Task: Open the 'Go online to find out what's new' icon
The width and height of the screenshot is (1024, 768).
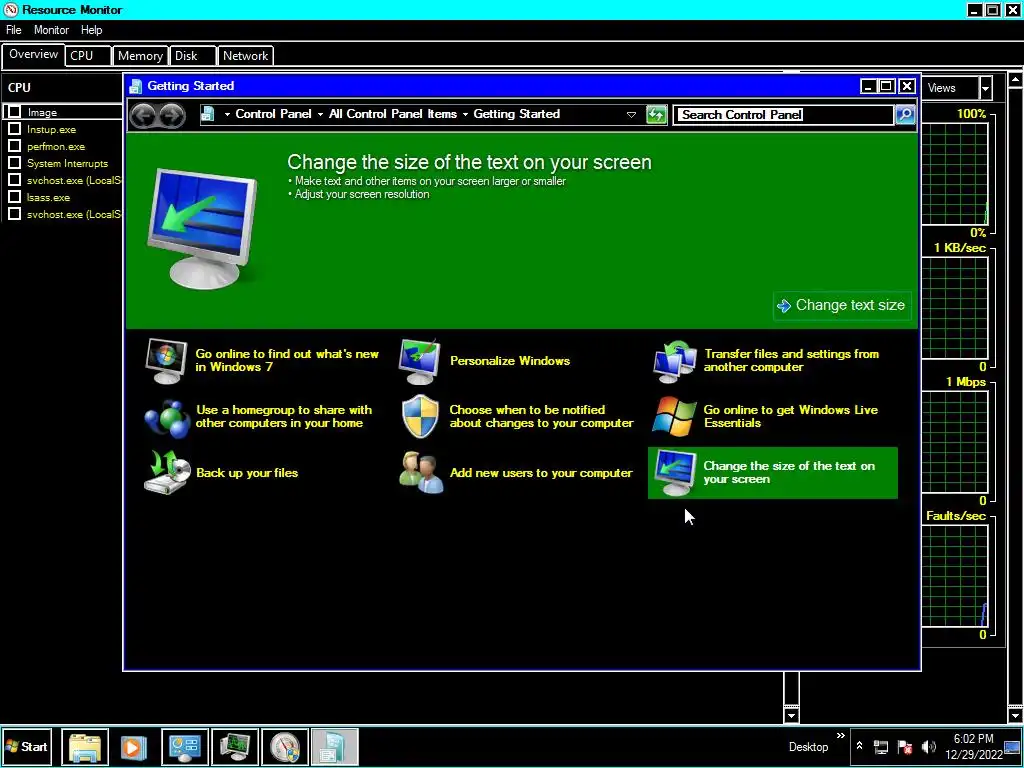Action: pyautogui.click(x=166, y=360)
